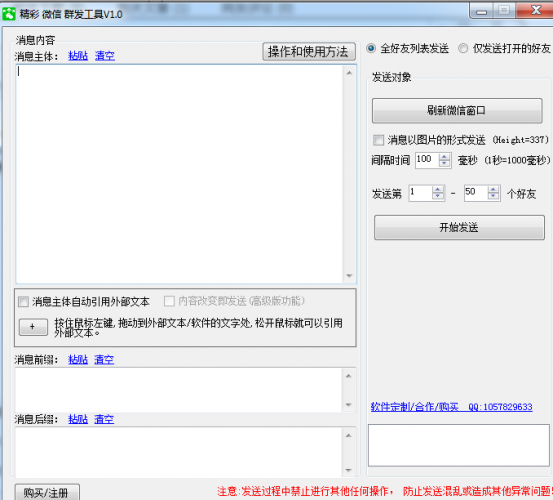Select 全好友列表发送 radio option

[x=371, y=48]
